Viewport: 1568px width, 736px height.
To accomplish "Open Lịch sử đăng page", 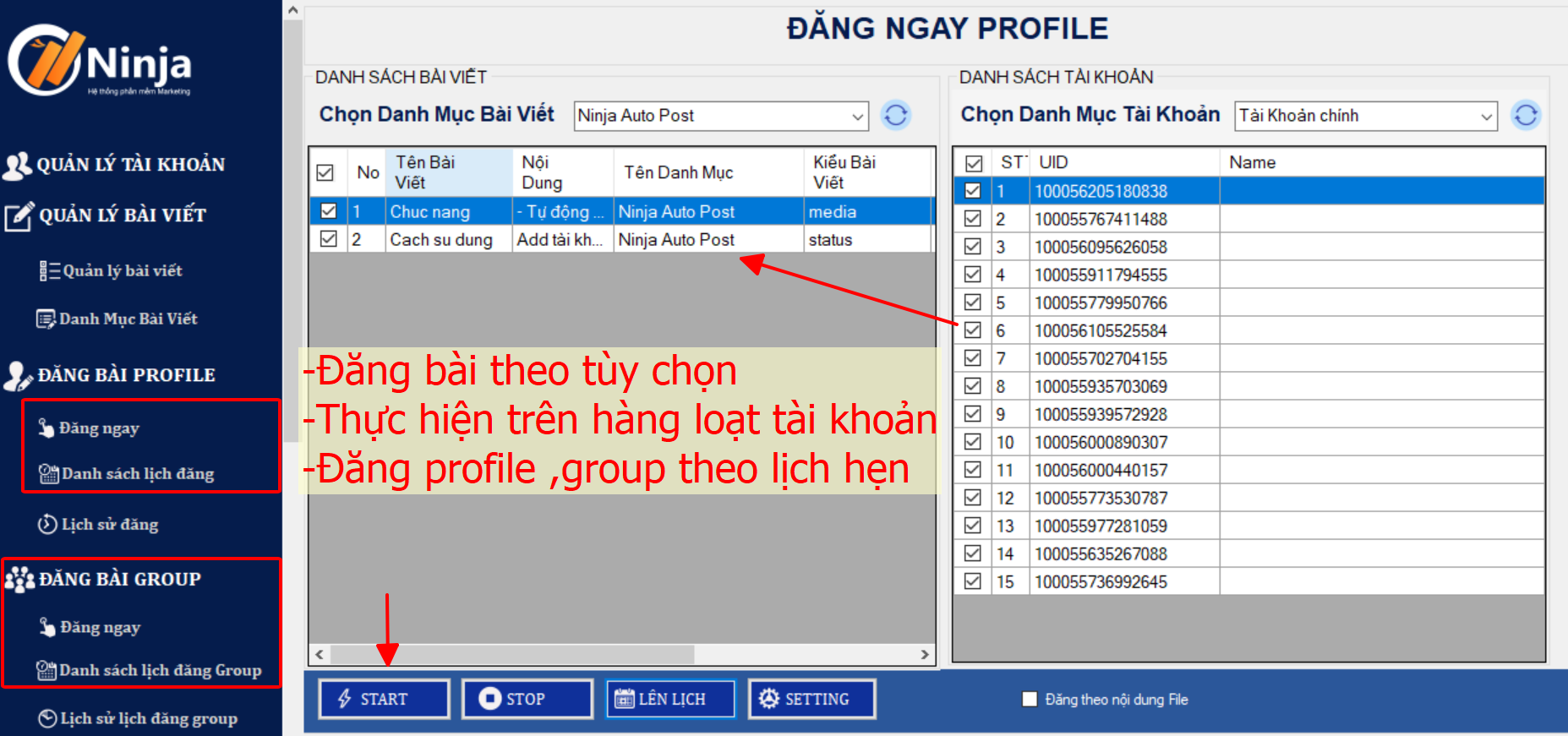I will coord(110,525).
